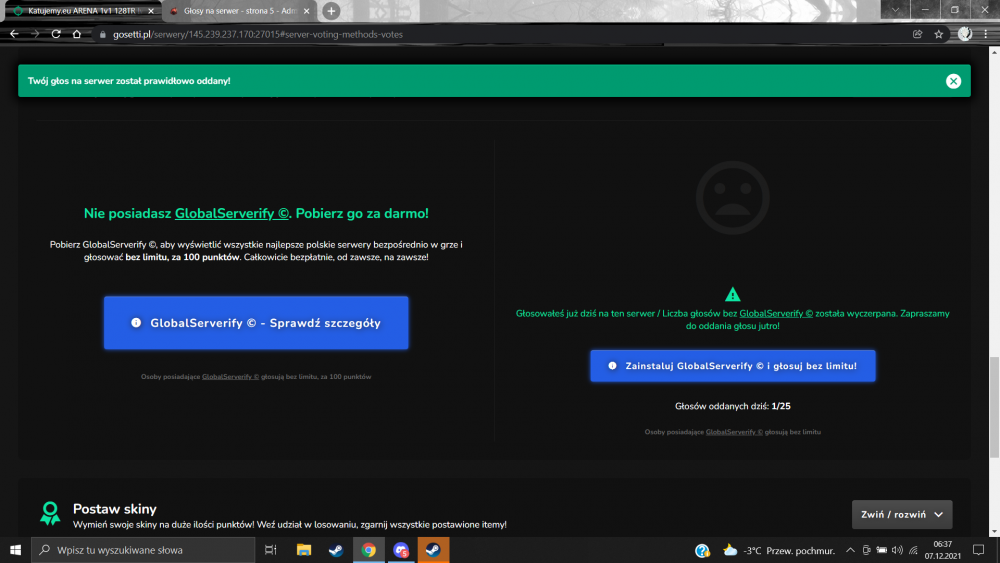1000x563 pixels.
Task: Dismiss the green vote confirmation banner
Action: [953, 81]
